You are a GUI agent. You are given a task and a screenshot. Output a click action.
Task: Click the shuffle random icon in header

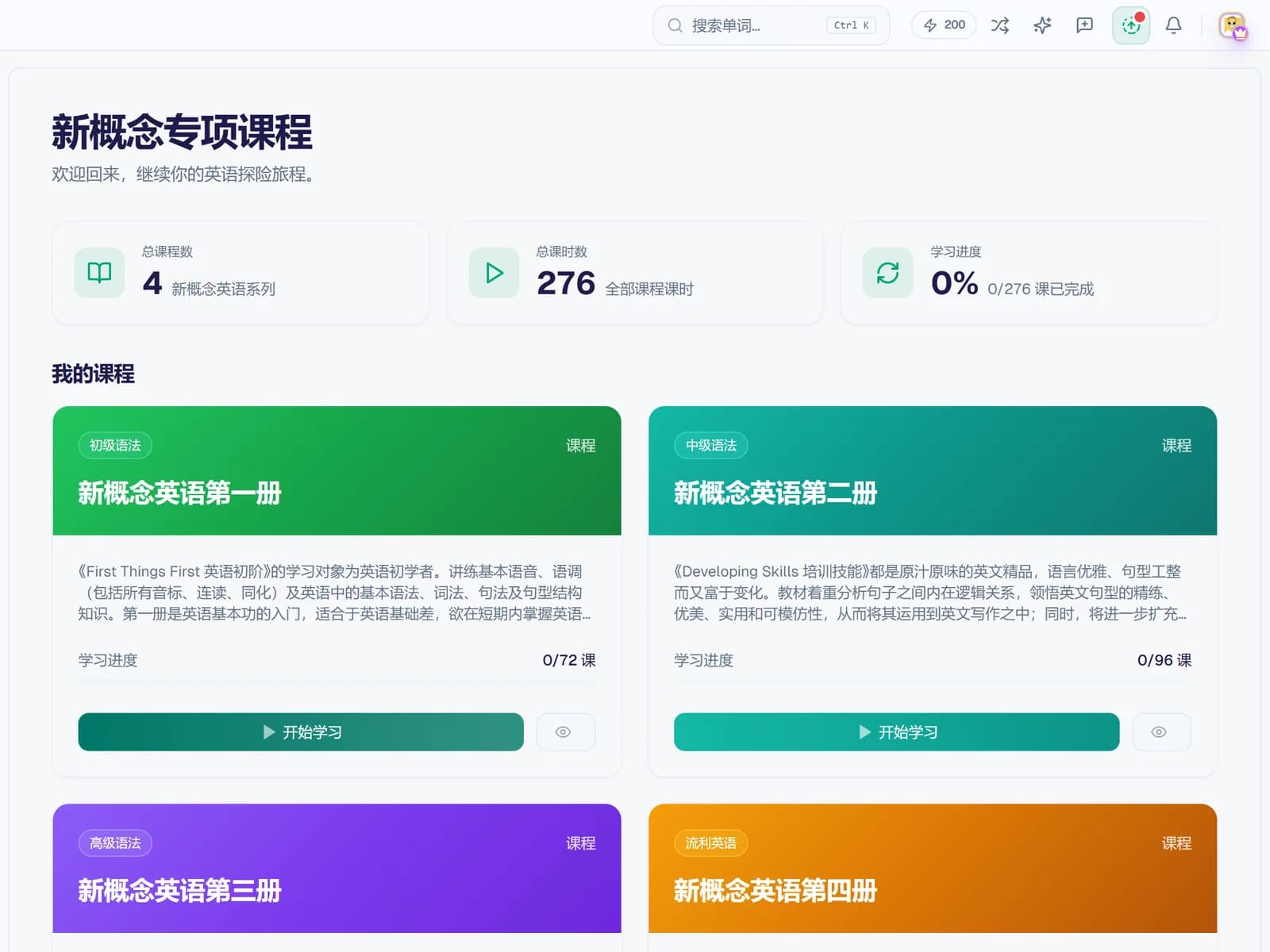1000,25
